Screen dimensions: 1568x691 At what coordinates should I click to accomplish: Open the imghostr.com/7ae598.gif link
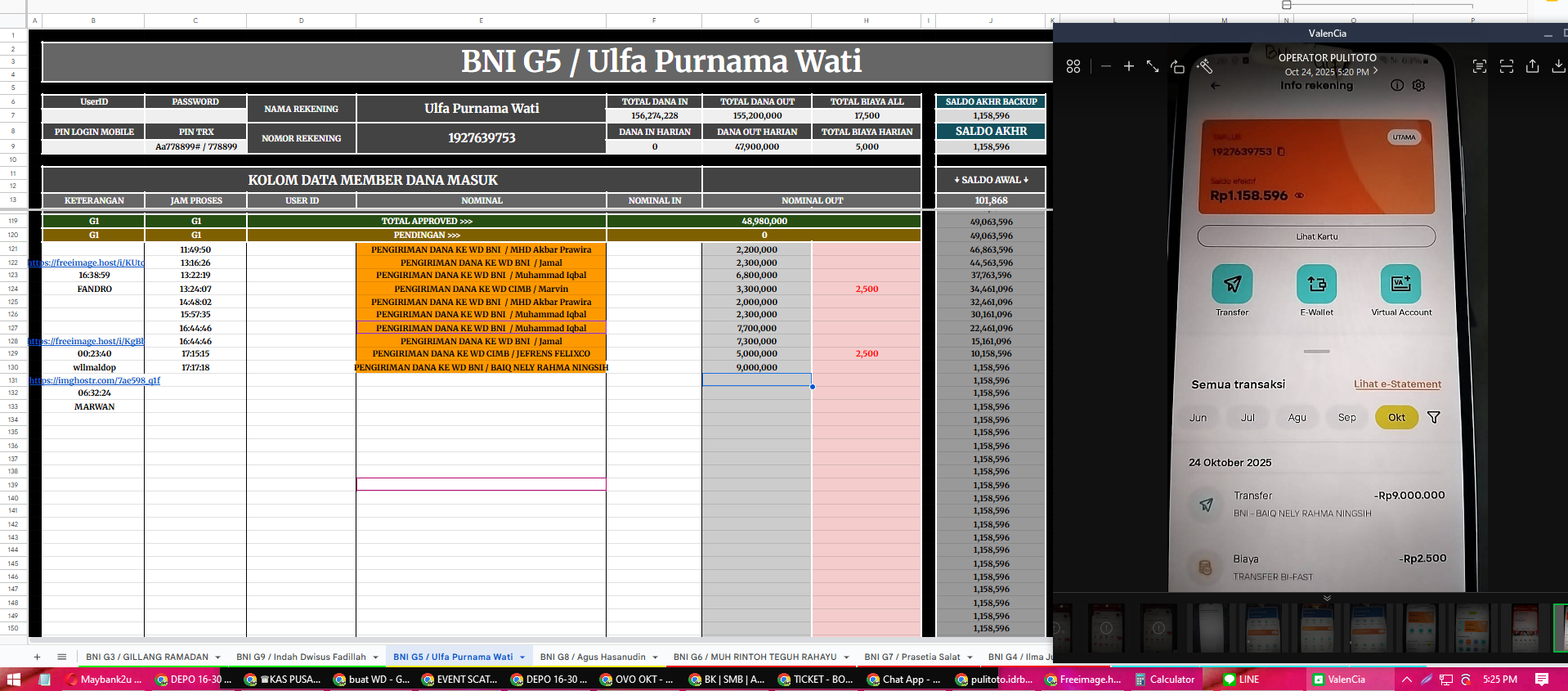pos(95,380)
